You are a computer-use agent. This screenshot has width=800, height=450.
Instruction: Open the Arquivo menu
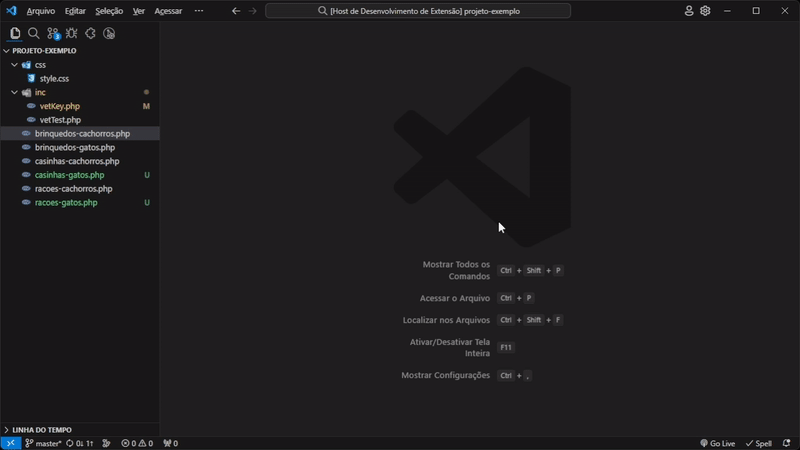(x=41, y=11)
